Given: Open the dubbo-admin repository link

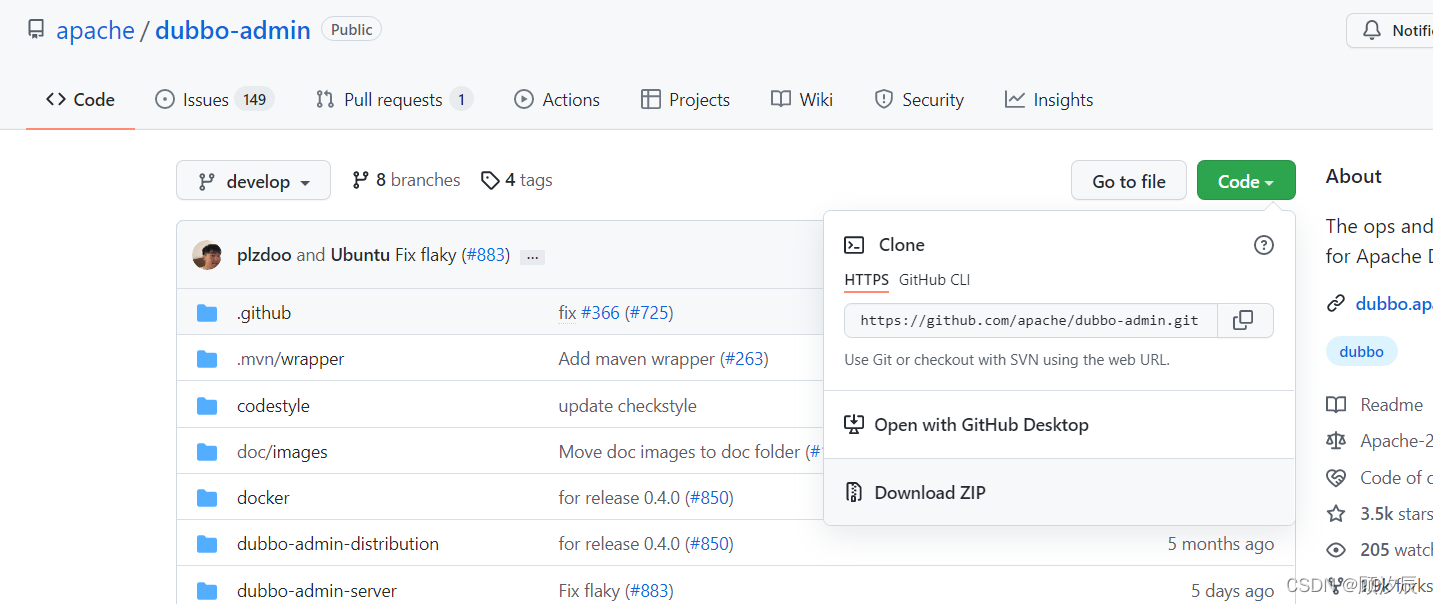Looking at the screenshot, I should pos(235,30).
